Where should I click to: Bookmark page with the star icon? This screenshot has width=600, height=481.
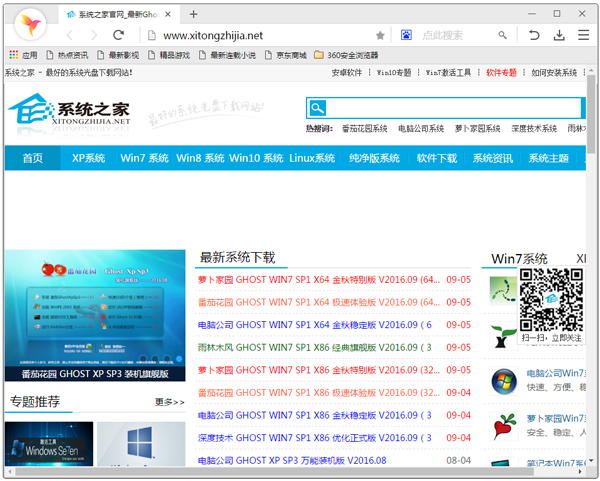tap(380, 36)
